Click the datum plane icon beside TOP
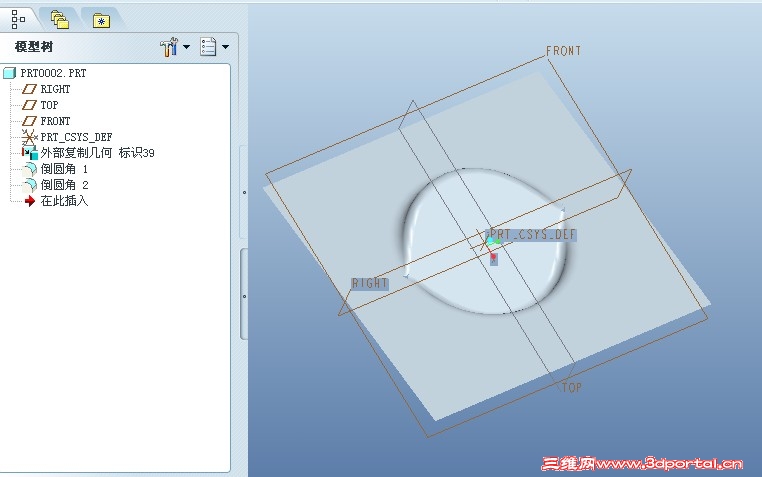The image size is (762, 477). 30,105
